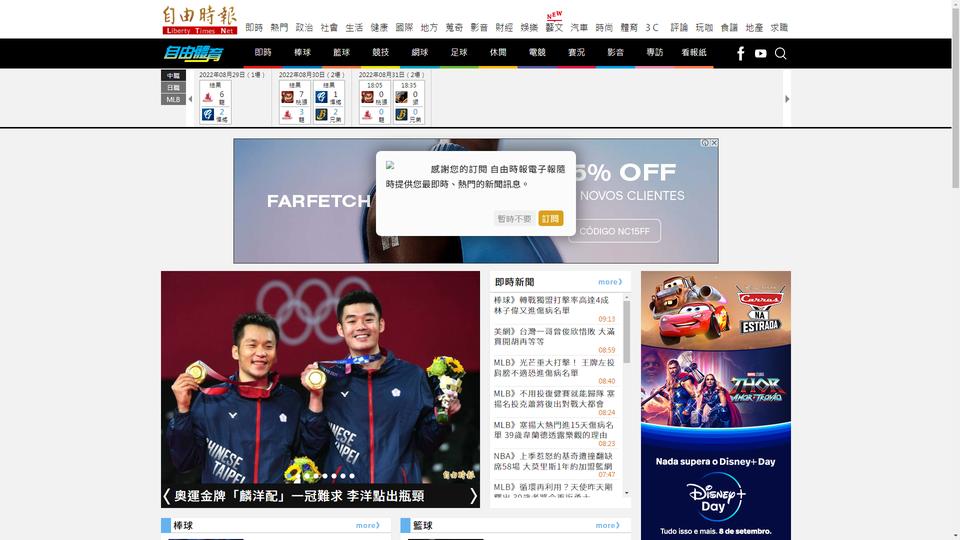Select the 中職 league tab

[x=173, y=76]
